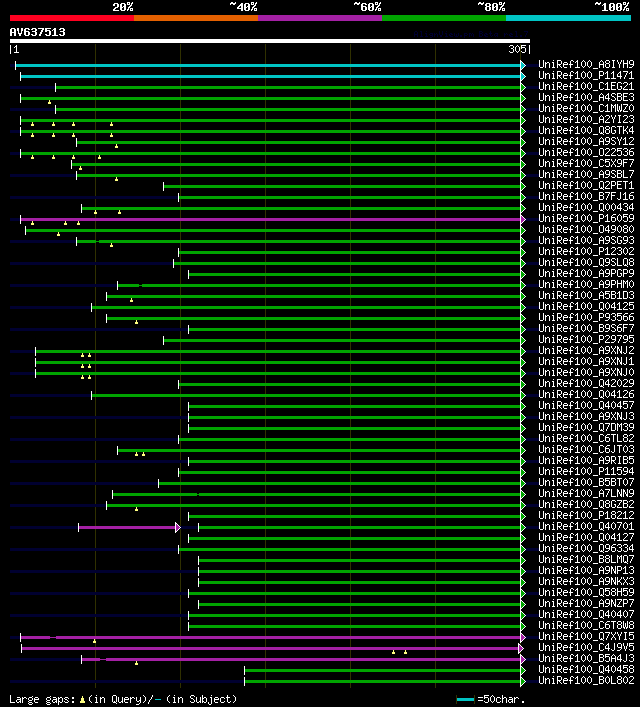Open the UniRef100_P11471 entry
The width and height of the screenshot is (640, 707).
click(x=586, y=75)
